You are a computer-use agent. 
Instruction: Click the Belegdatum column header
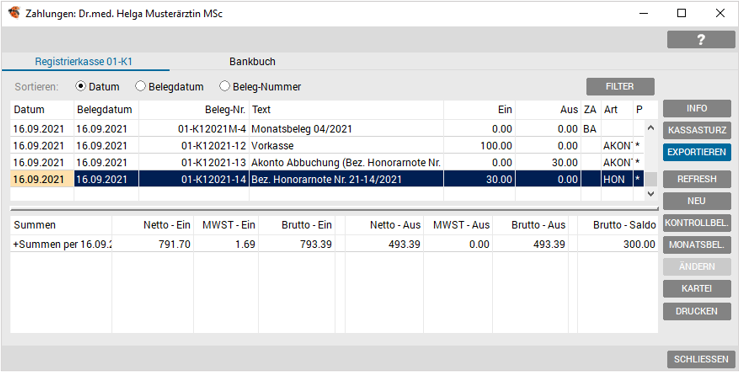click(106, 109)
